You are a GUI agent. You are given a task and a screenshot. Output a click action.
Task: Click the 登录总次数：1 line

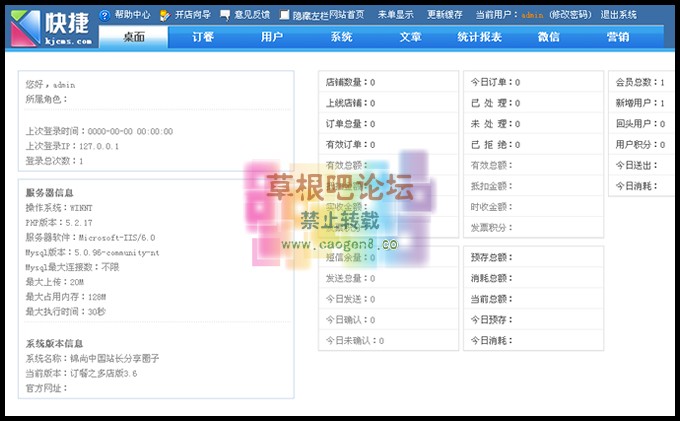[x=54, y=161]
